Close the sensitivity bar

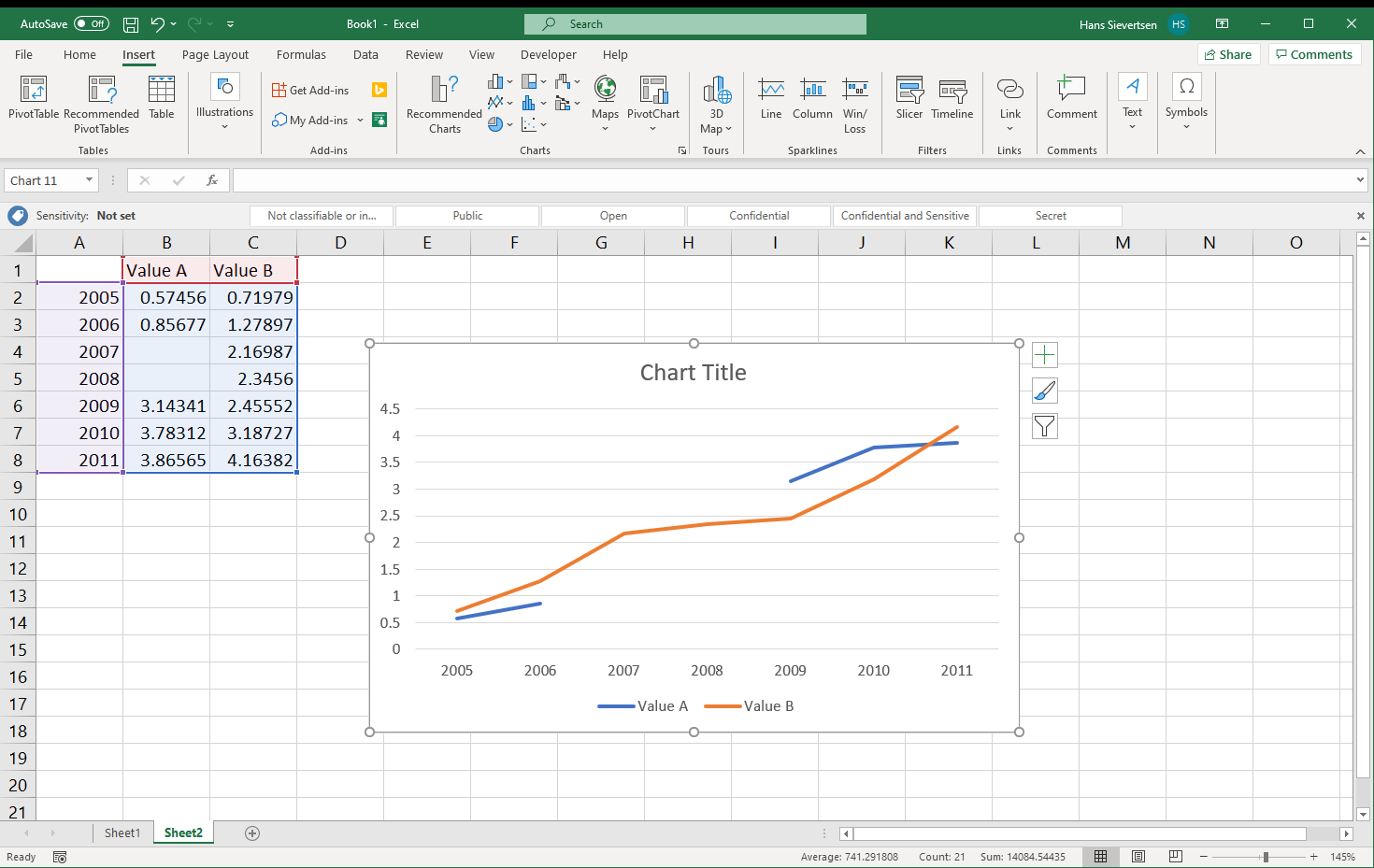(1361, 216)
